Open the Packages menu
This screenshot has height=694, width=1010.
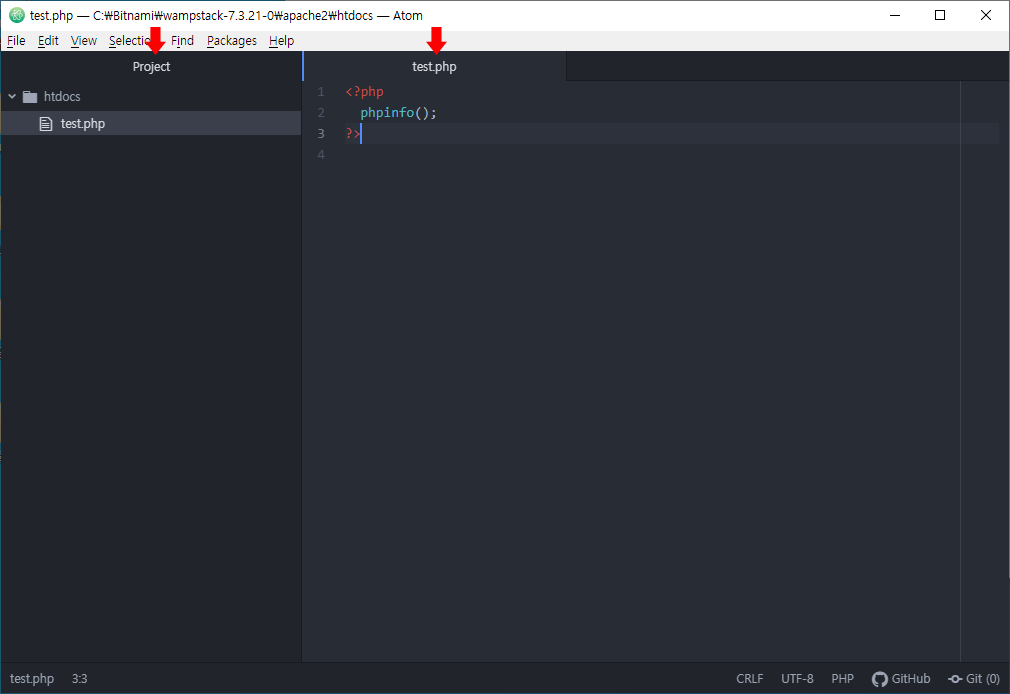(232, 41)
